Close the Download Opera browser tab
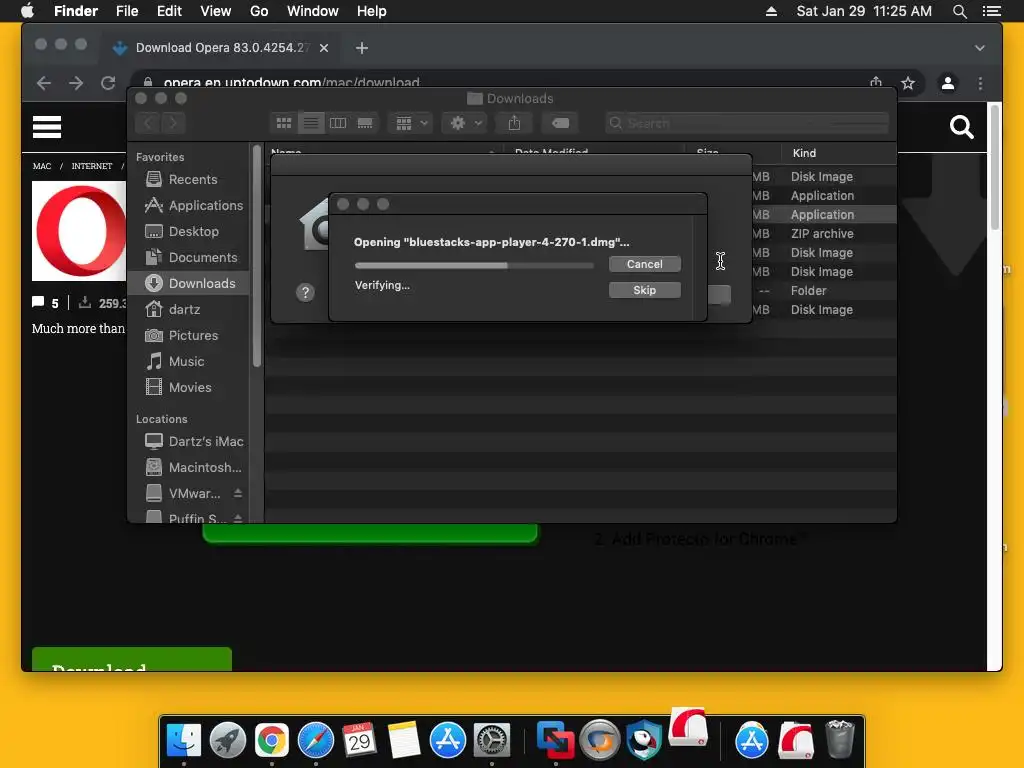This screenshot has width=1024, height=768. pos(324,48)
